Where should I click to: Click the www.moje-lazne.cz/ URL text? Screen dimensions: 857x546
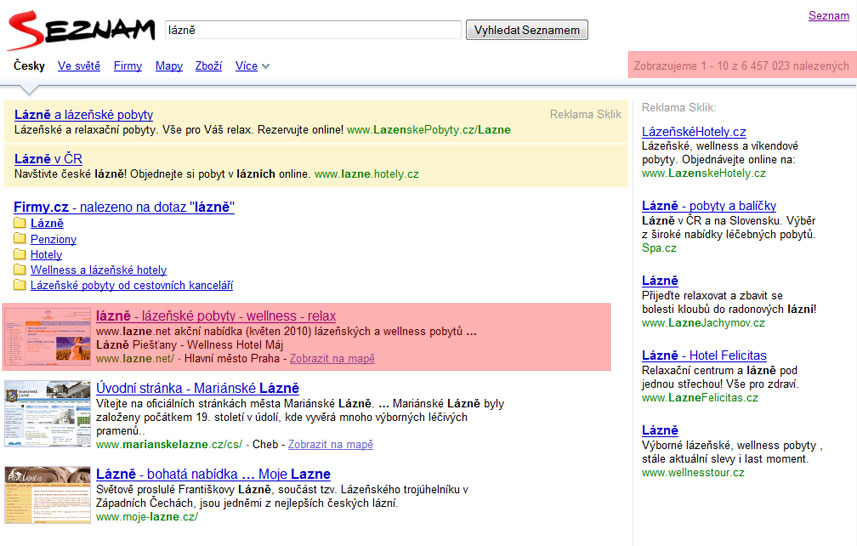coord(147,517)
